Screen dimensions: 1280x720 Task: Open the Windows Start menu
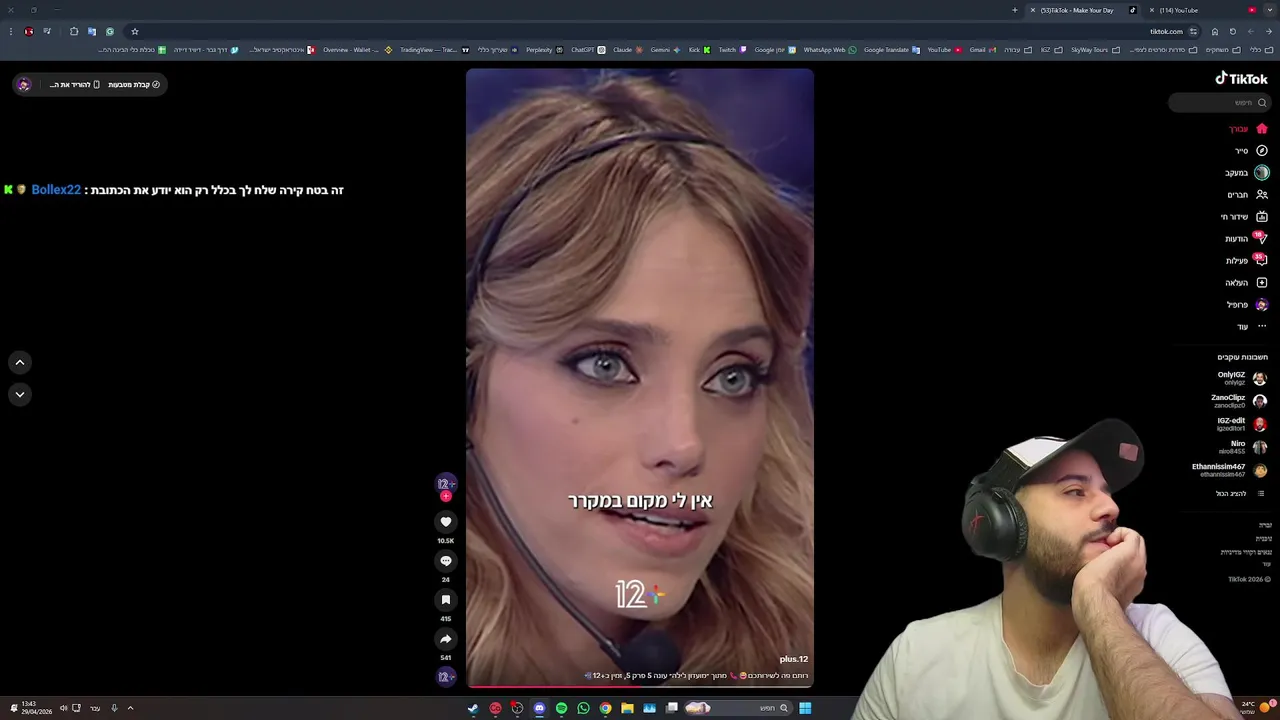click(x=805, y=708)
